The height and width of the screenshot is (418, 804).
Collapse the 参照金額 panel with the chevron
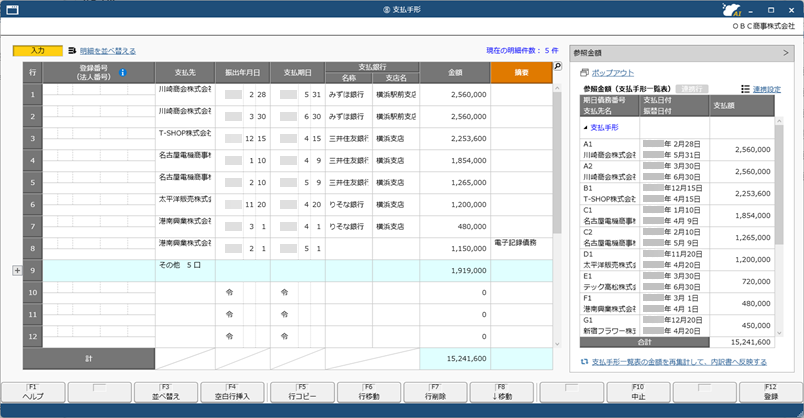pos(786,53)
